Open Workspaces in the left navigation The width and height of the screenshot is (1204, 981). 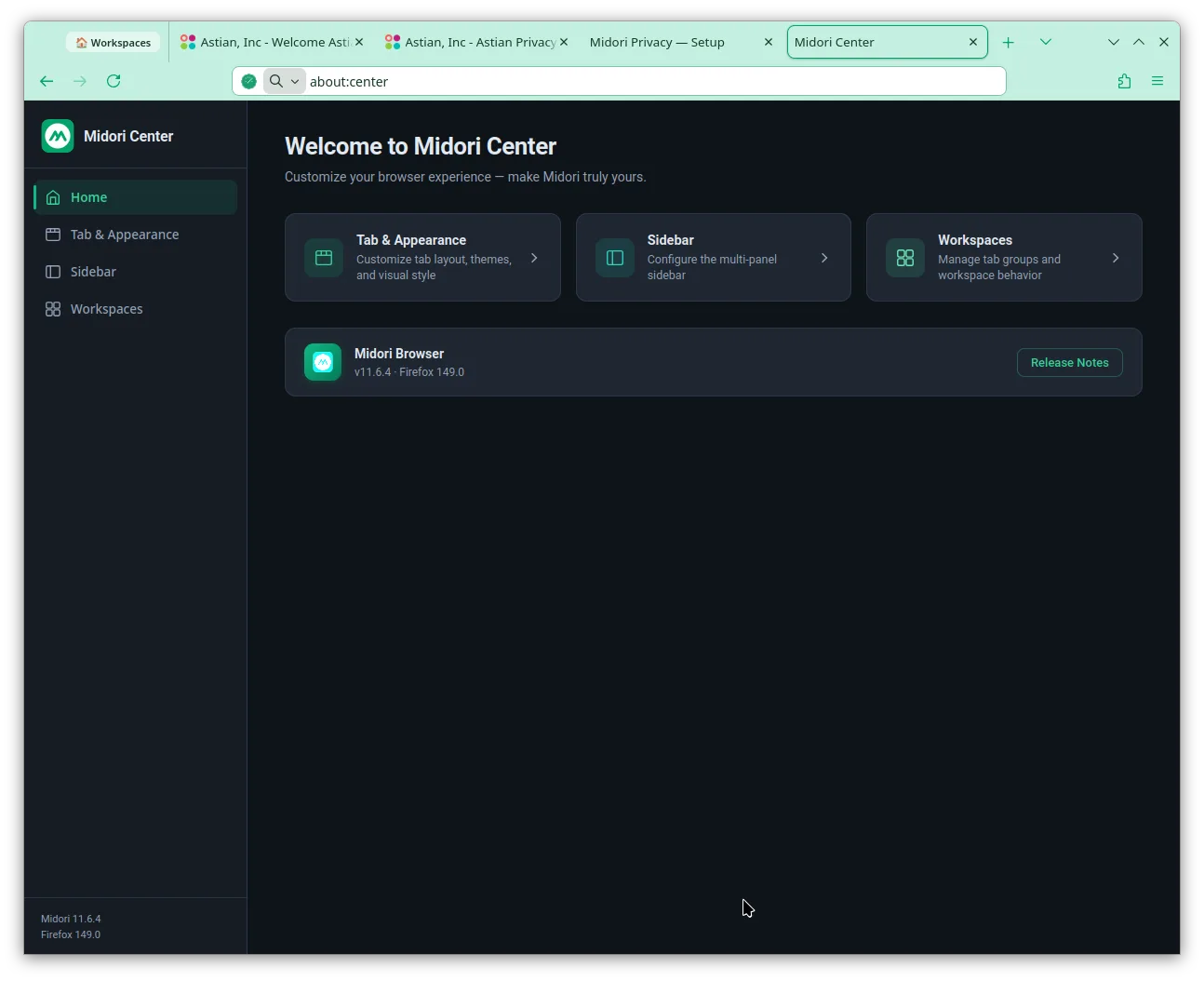pos(136,309)
